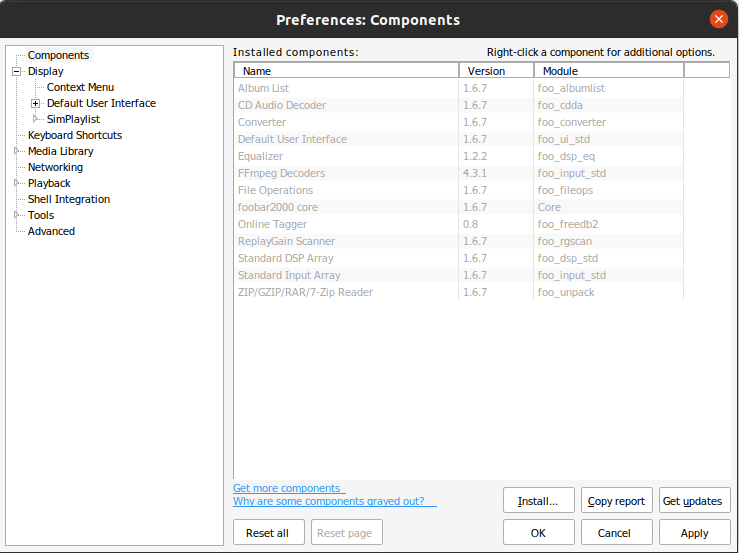This screenshot has width=739, height=553.
Task: Sort components by the Name column header
Action: click(346, 71)
